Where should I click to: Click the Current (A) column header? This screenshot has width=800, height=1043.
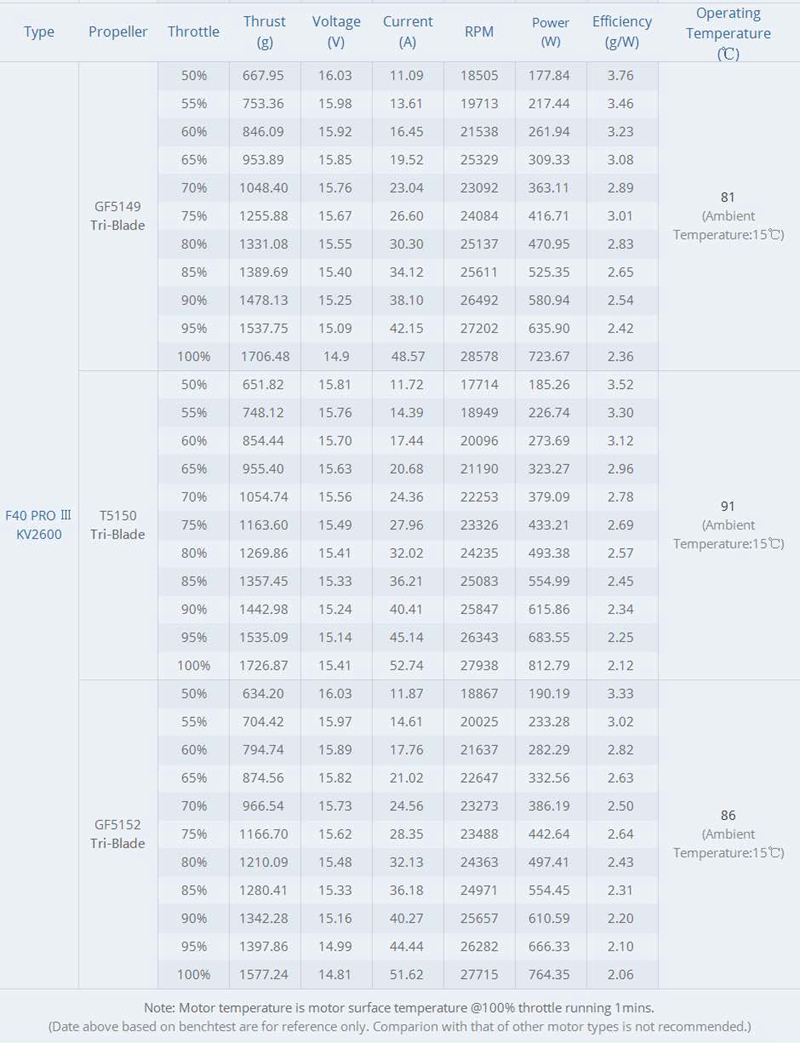coord(408,32)
